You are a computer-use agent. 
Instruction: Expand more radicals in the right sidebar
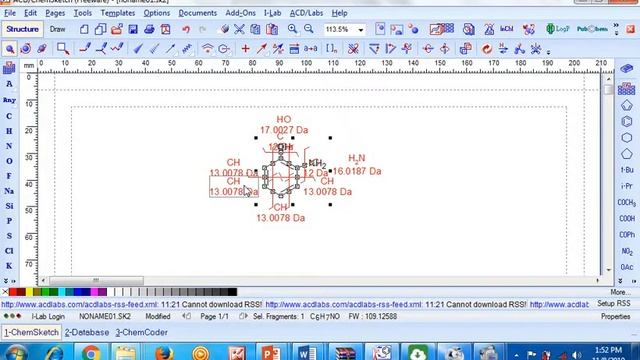620,281
